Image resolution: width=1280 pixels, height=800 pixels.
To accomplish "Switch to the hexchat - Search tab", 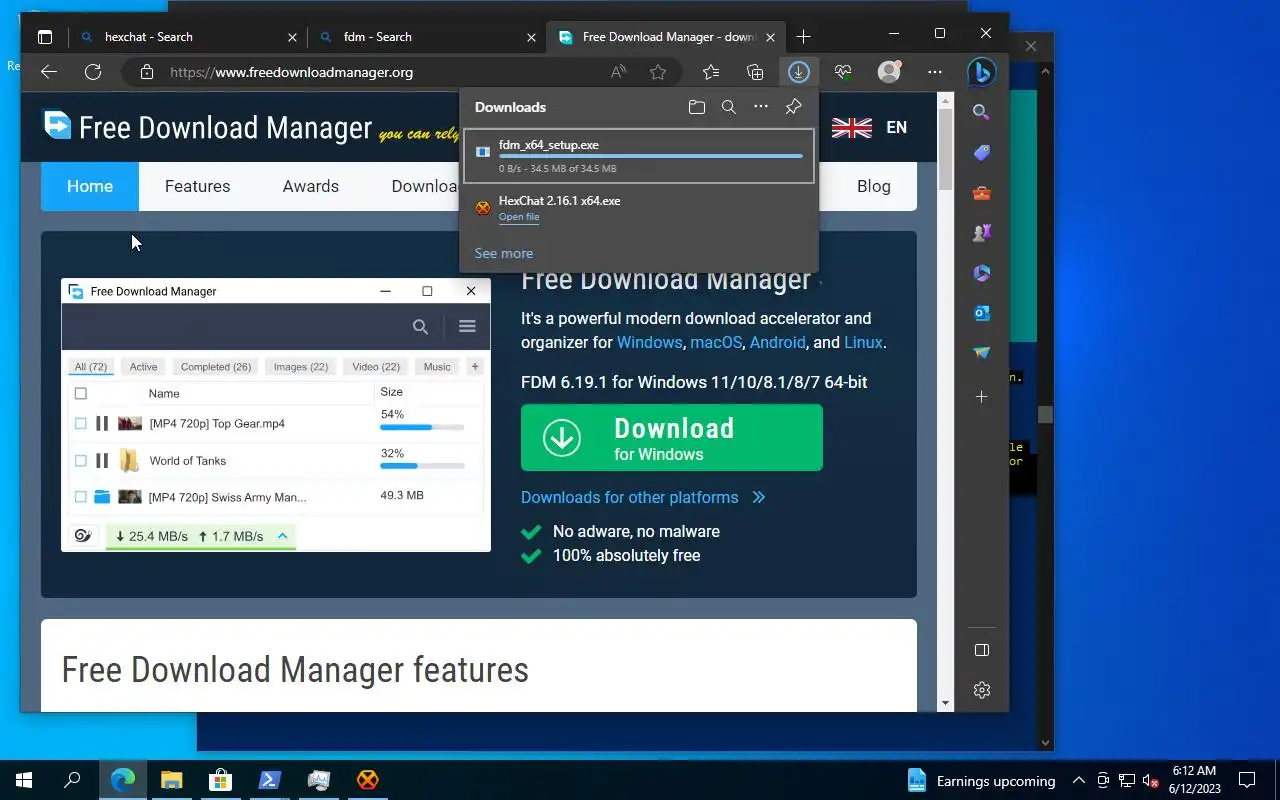I will [x=186, y=37].
